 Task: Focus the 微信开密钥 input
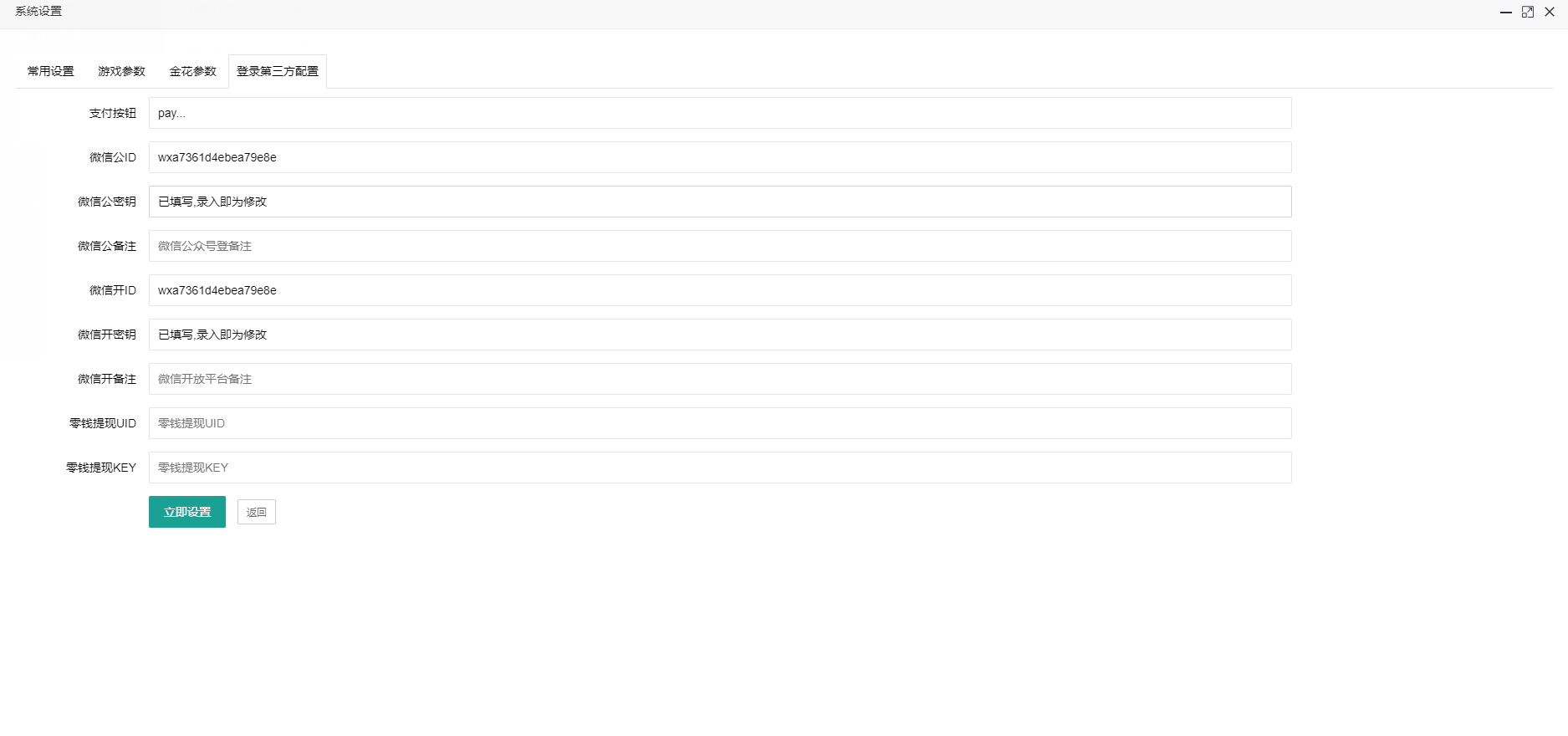720,335
